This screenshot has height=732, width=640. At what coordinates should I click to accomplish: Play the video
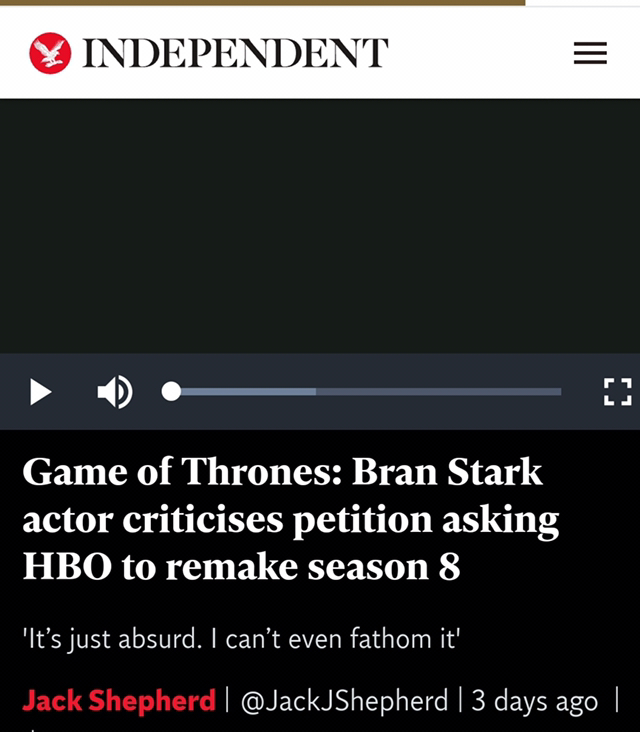pyautogui.click(x=41, y=392)
